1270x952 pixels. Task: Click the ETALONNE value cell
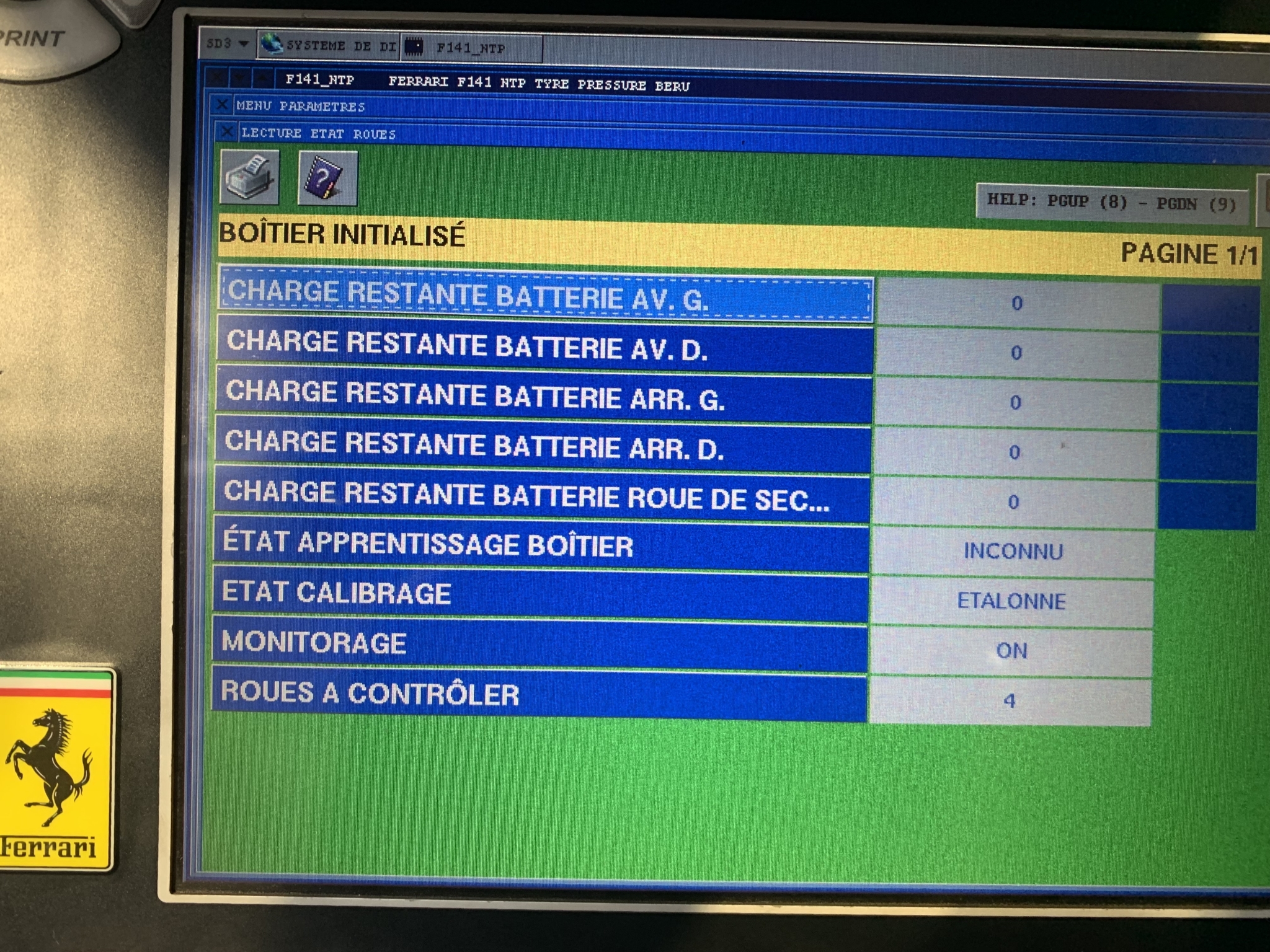[x=1012, y=601]
